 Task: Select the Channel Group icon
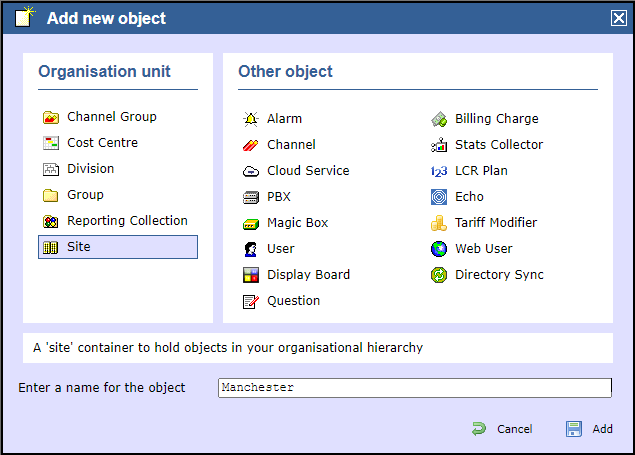click(50, 117)
